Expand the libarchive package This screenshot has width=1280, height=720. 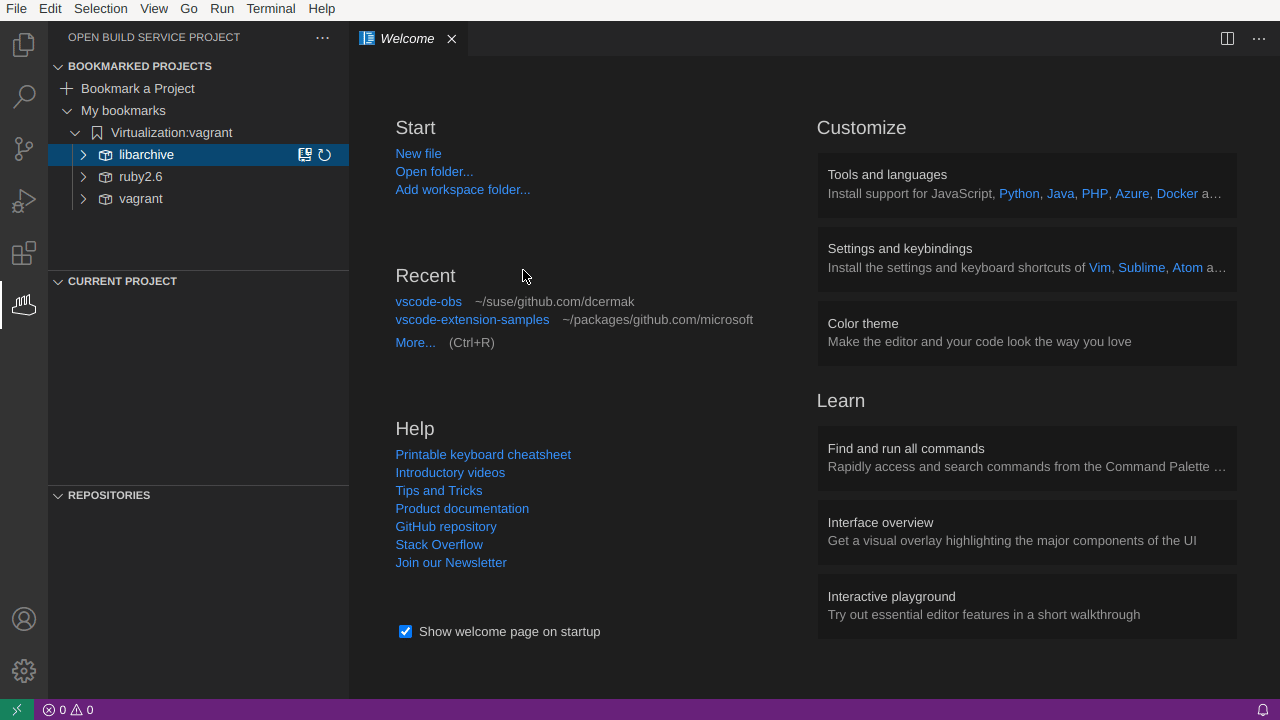(x=83, y=155)
